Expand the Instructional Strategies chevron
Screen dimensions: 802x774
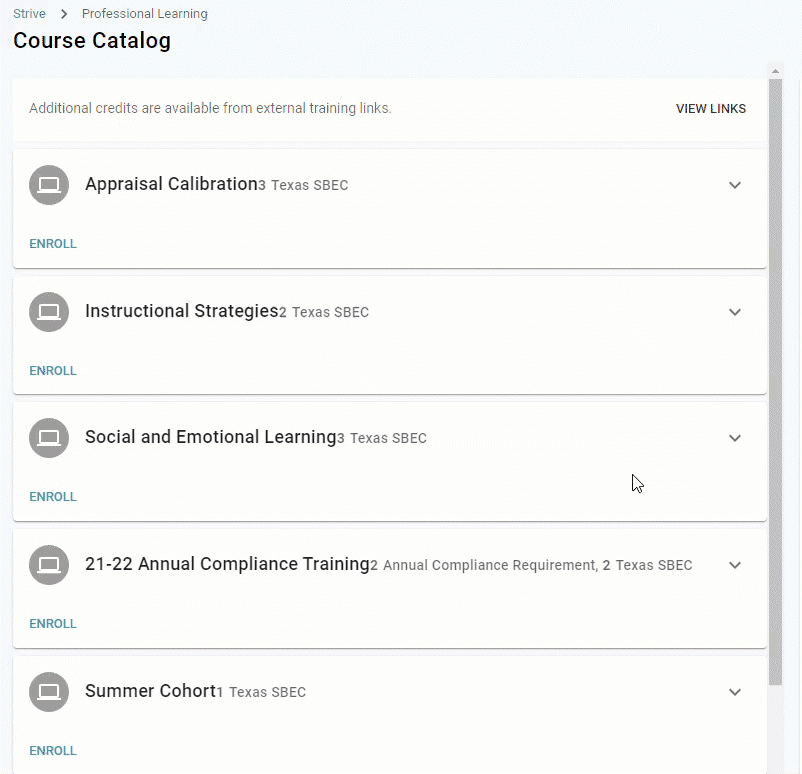[x=735, y=312]
